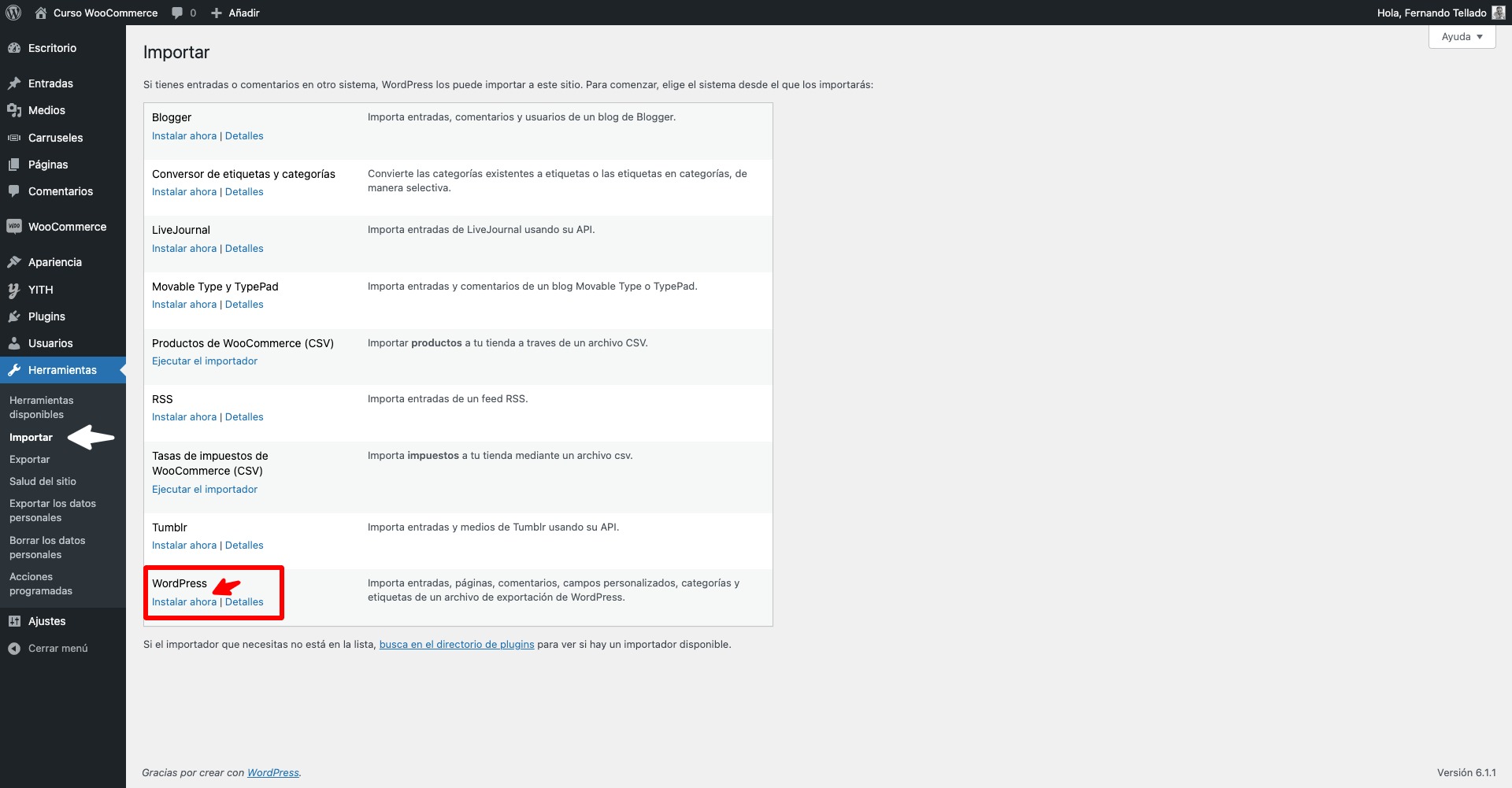Click the Comentarios speech bubble icon
The height and width of the screenshot is (788, 1512).
pos(14,191)
